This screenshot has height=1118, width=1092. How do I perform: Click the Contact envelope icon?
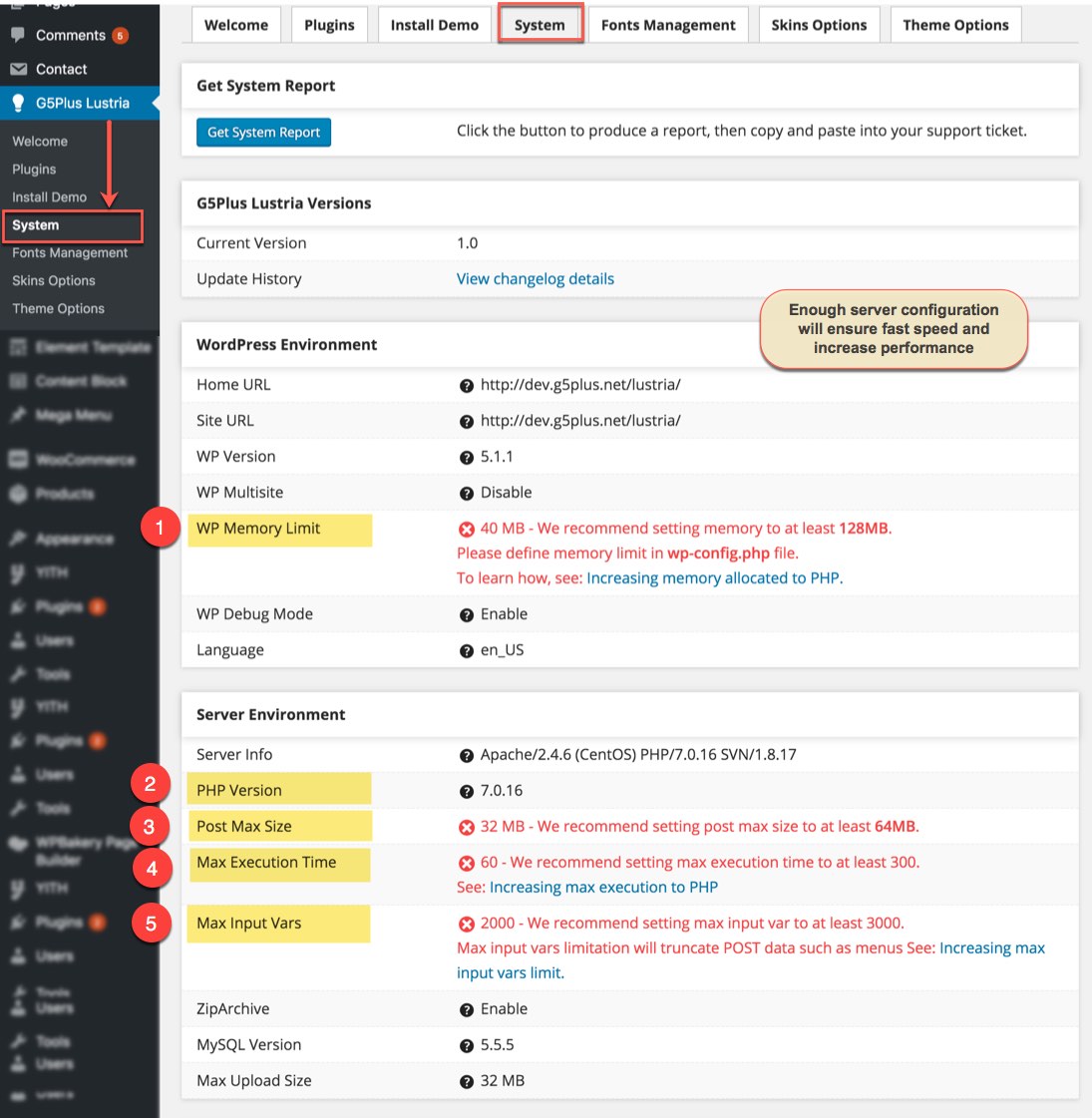(x=19, y=69)
